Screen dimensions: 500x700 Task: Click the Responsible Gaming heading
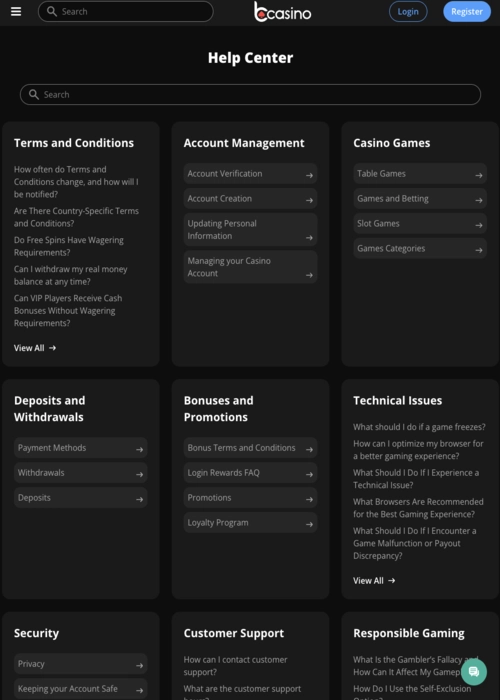(x=409, y=633)
